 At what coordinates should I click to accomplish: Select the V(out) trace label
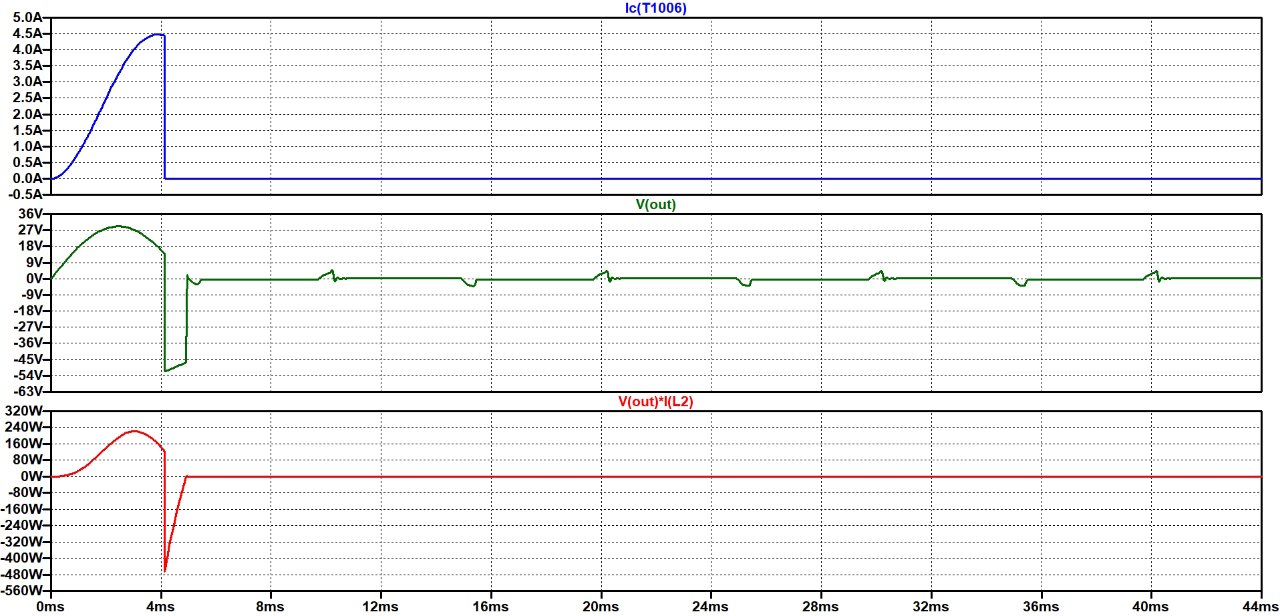click(x=655, y=204)
